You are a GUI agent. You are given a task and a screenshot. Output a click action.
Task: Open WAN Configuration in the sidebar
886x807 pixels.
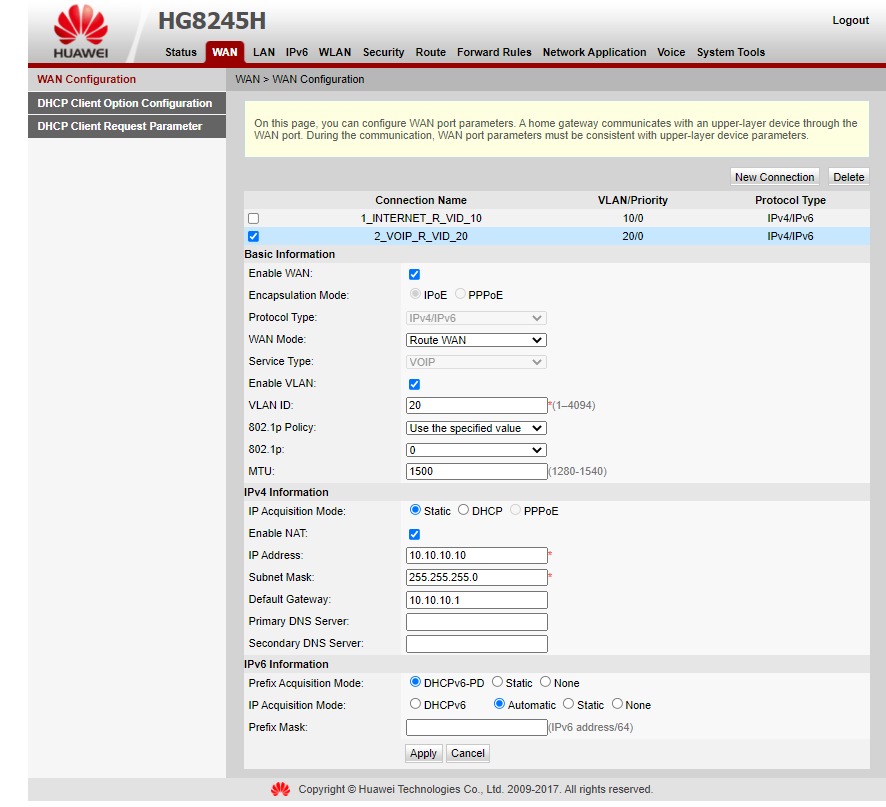coord(127,79)
